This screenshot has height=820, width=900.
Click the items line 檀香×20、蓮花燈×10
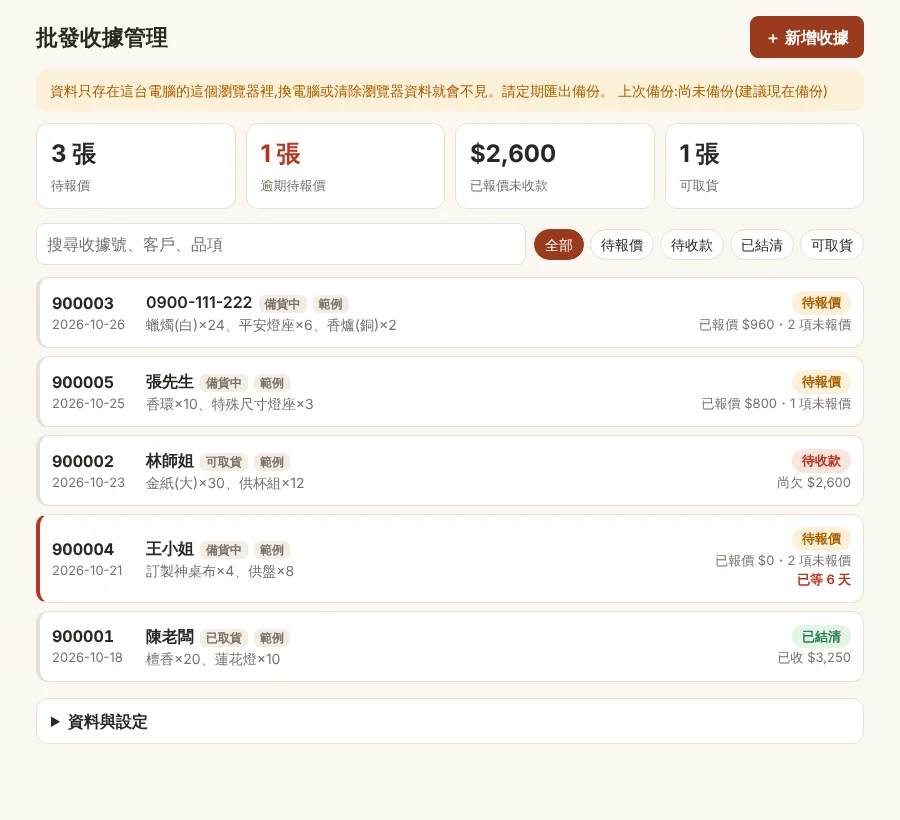tap(213, 659)
